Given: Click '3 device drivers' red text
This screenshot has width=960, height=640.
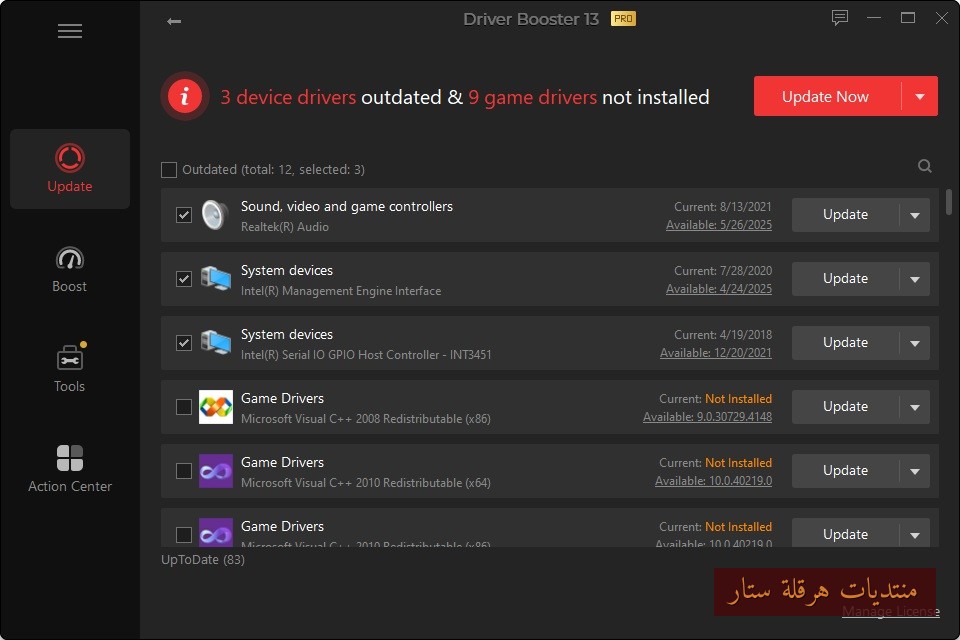Looking at the screenshot, I should pyautogui.click(x=288, y=97).
